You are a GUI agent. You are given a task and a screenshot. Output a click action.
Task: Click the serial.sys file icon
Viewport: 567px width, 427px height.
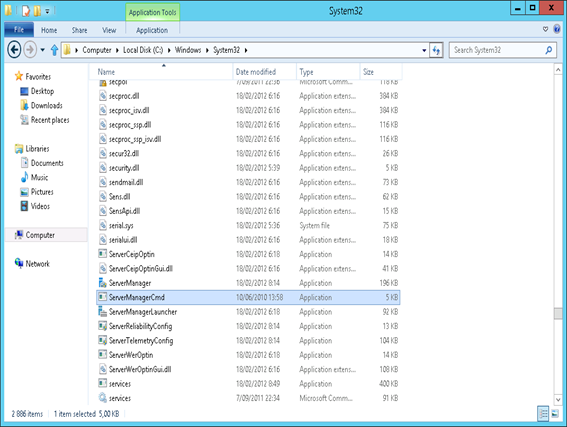[103, 225]
